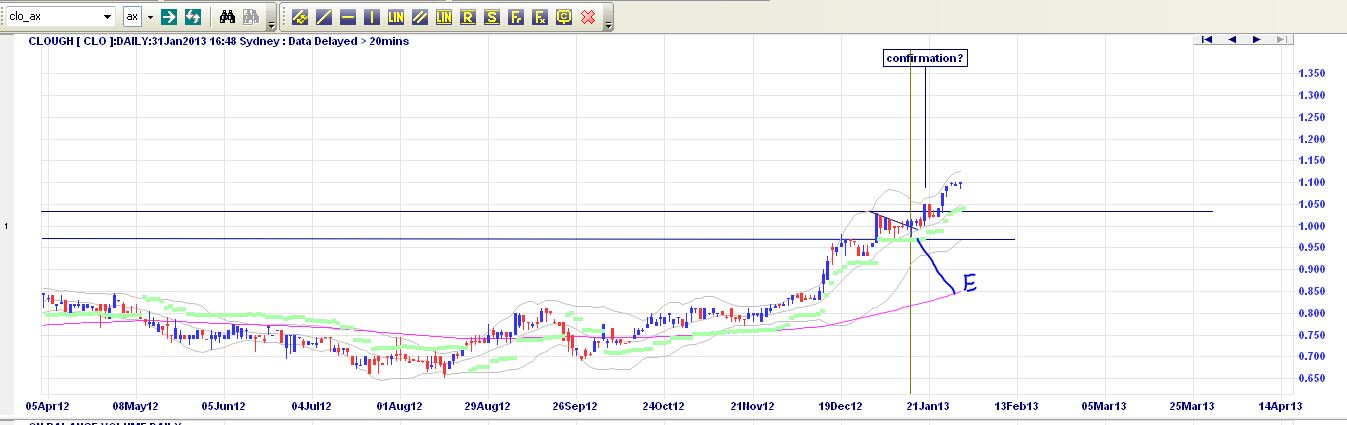Select the horizontal line drawing tool
Screen dimensions: 1347x425
point(348,17)
